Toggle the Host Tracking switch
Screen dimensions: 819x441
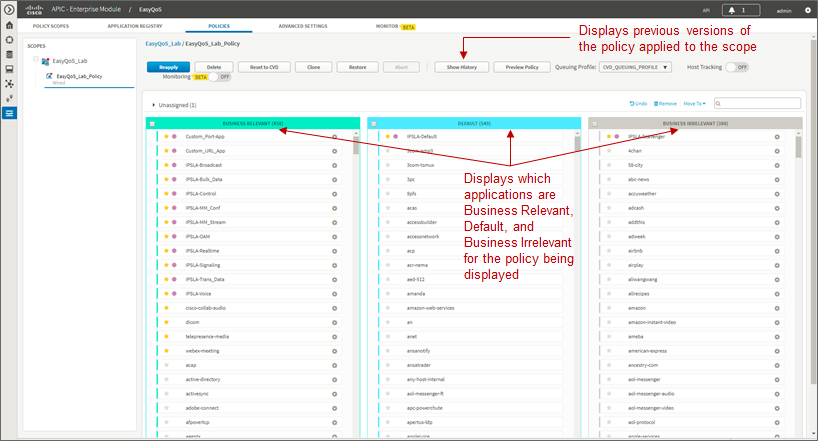pos(737,67)
